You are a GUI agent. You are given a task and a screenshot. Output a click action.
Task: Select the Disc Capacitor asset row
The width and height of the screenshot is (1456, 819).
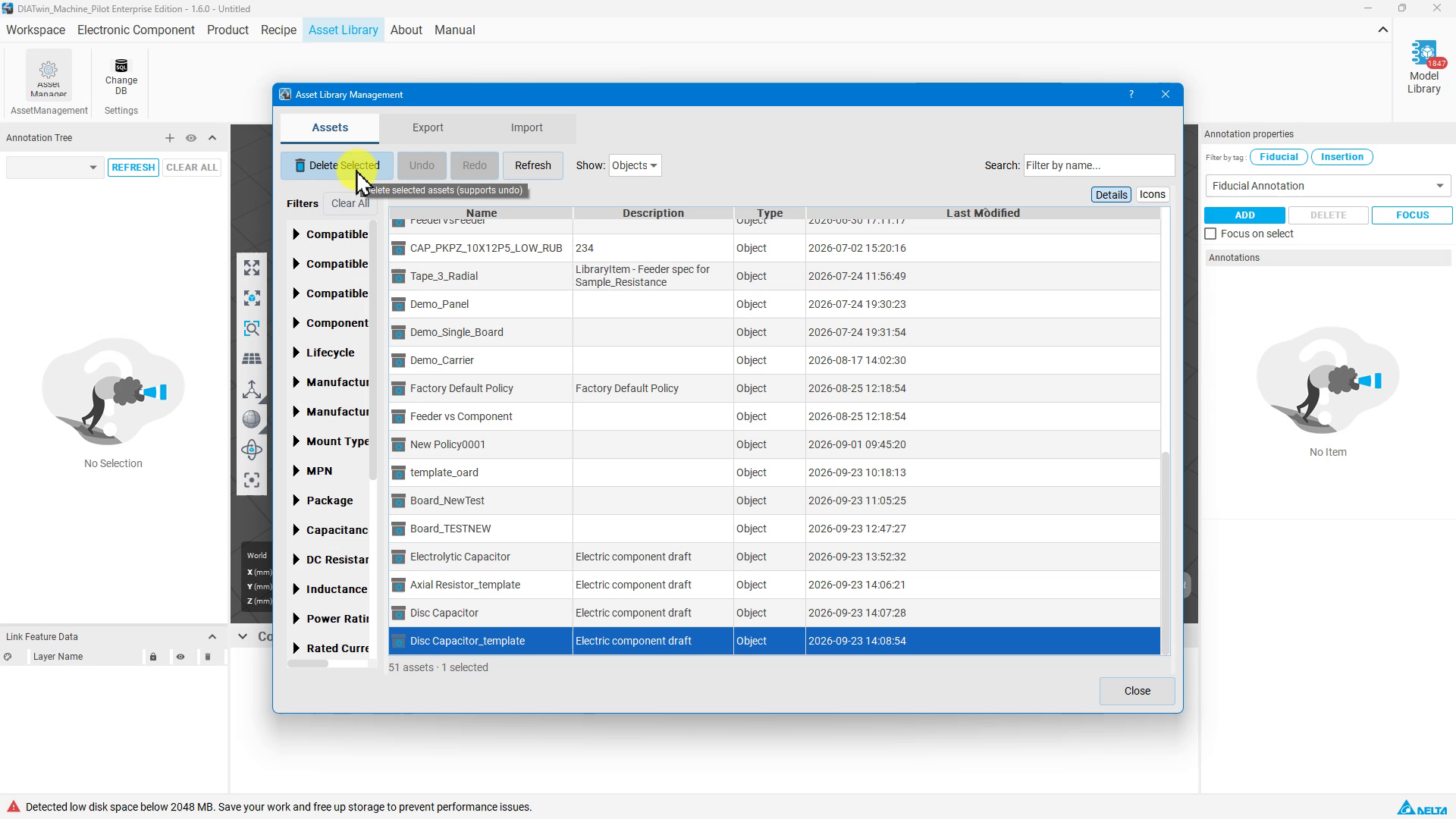[774, 613]
